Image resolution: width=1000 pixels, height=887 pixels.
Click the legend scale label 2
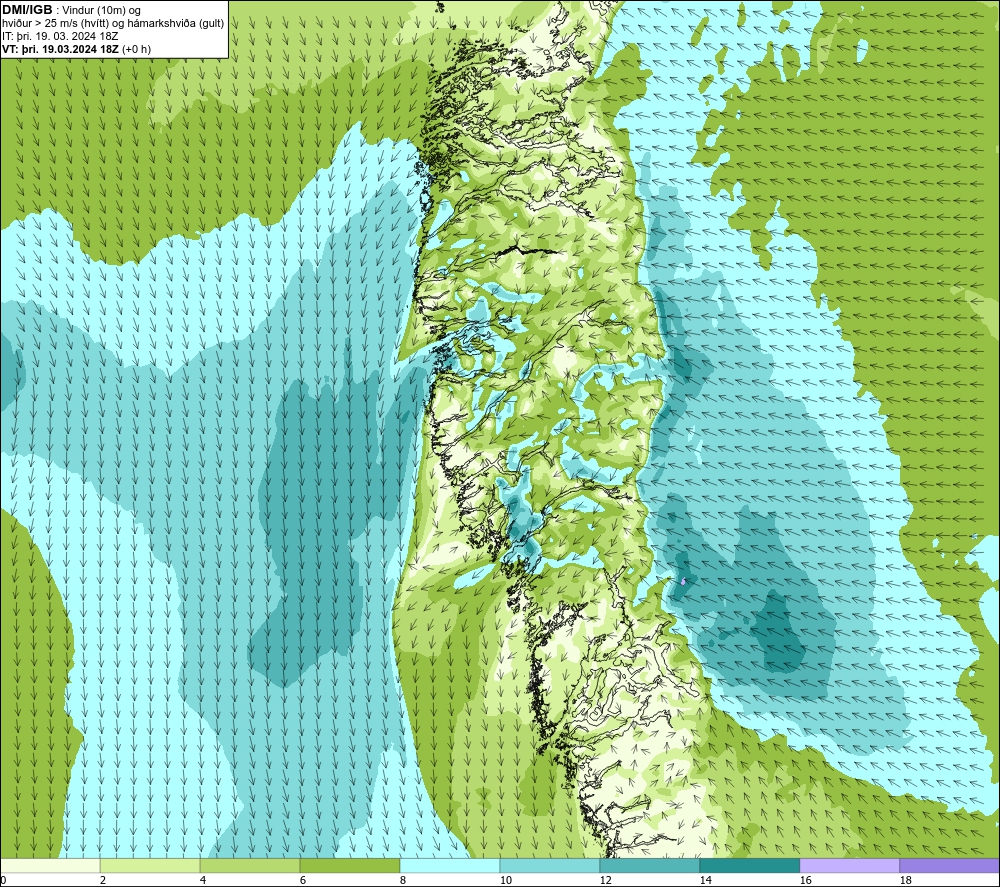103,881
